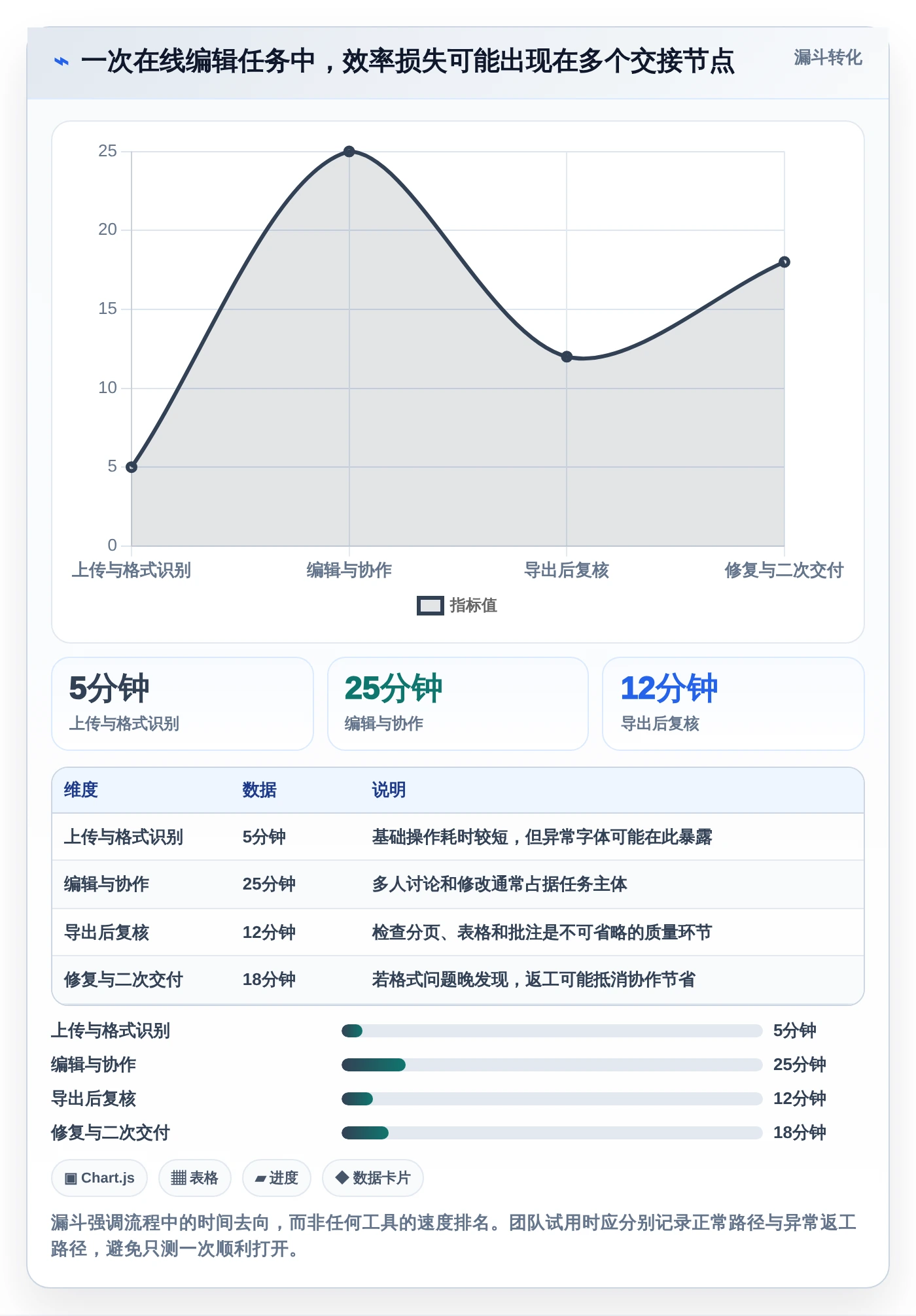
Task: Click the 18分钟 value in the table
Action: 269,980
